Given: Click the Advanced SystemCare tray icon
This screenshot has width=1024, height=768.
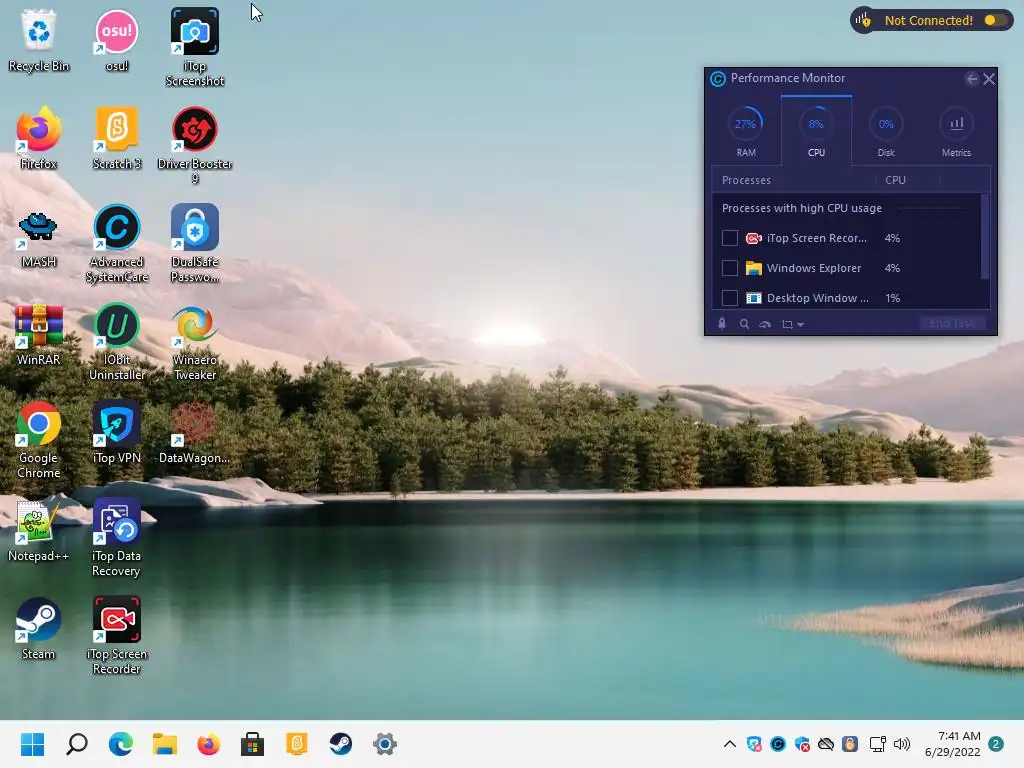Looking at the screenshot, I should (x=778, y=744).
